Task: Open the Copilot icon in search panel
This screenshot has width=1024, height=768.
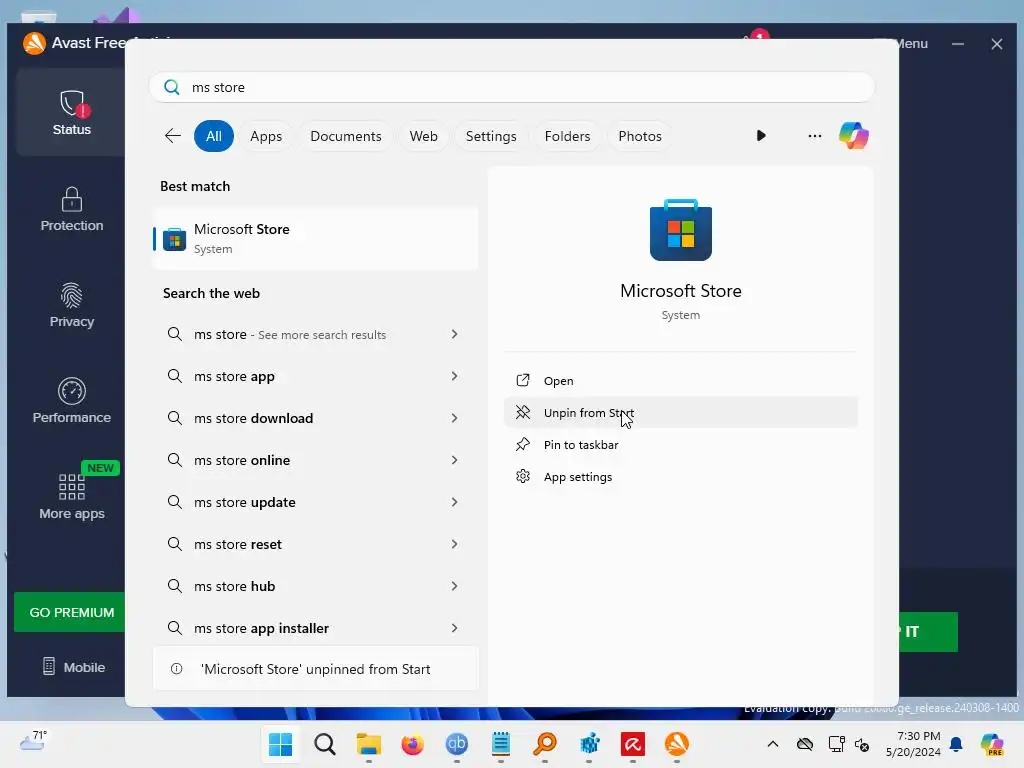Action: (854, 136)
